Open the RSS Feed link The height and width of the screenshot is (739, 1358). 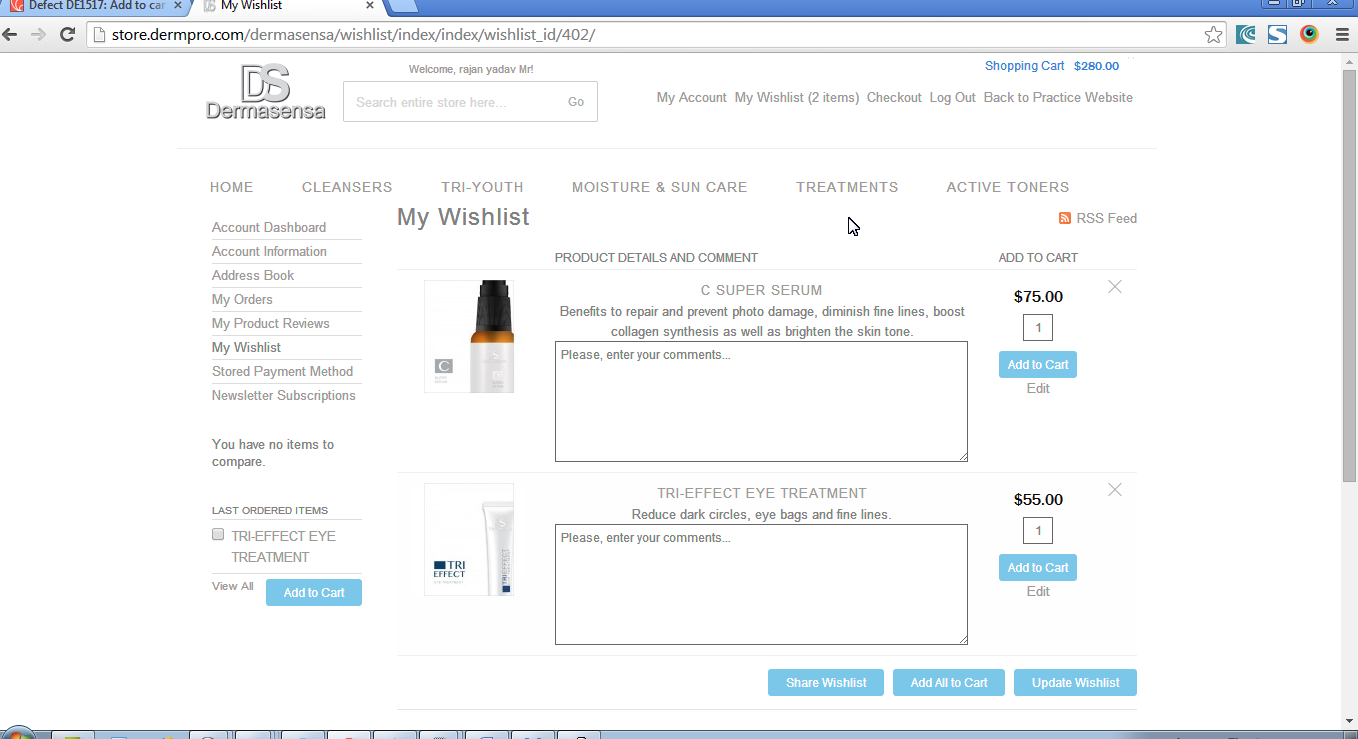point(1098,218)
